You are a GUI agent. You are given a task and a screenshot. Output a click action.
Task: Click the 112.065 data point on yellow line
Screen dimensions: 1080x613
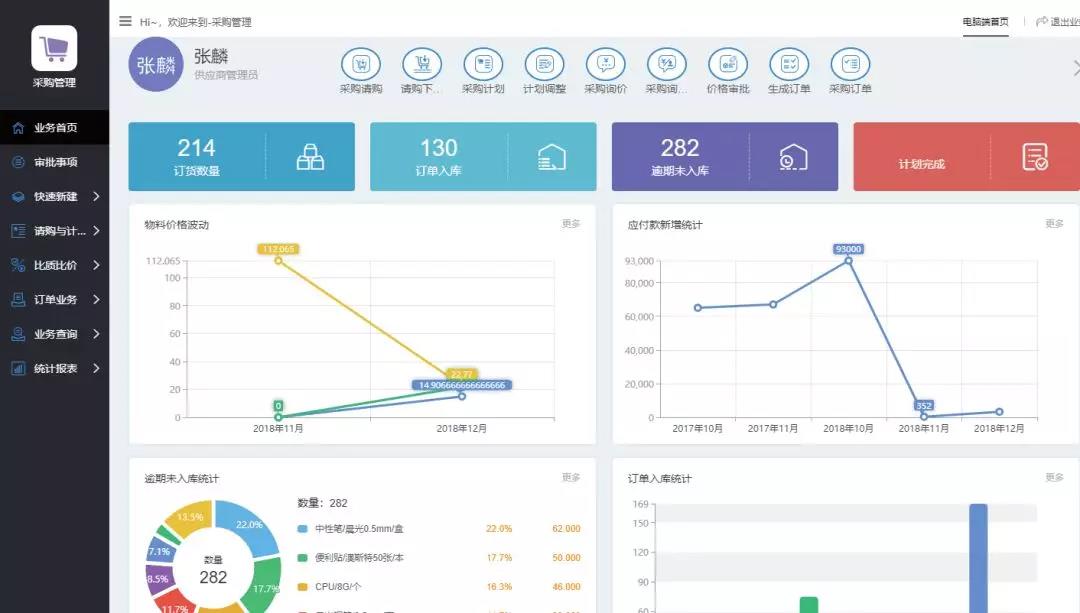(278, 260)
